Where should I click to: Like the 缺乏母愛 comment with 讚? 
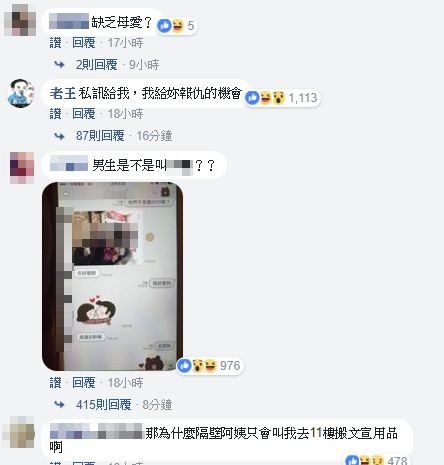56,43
